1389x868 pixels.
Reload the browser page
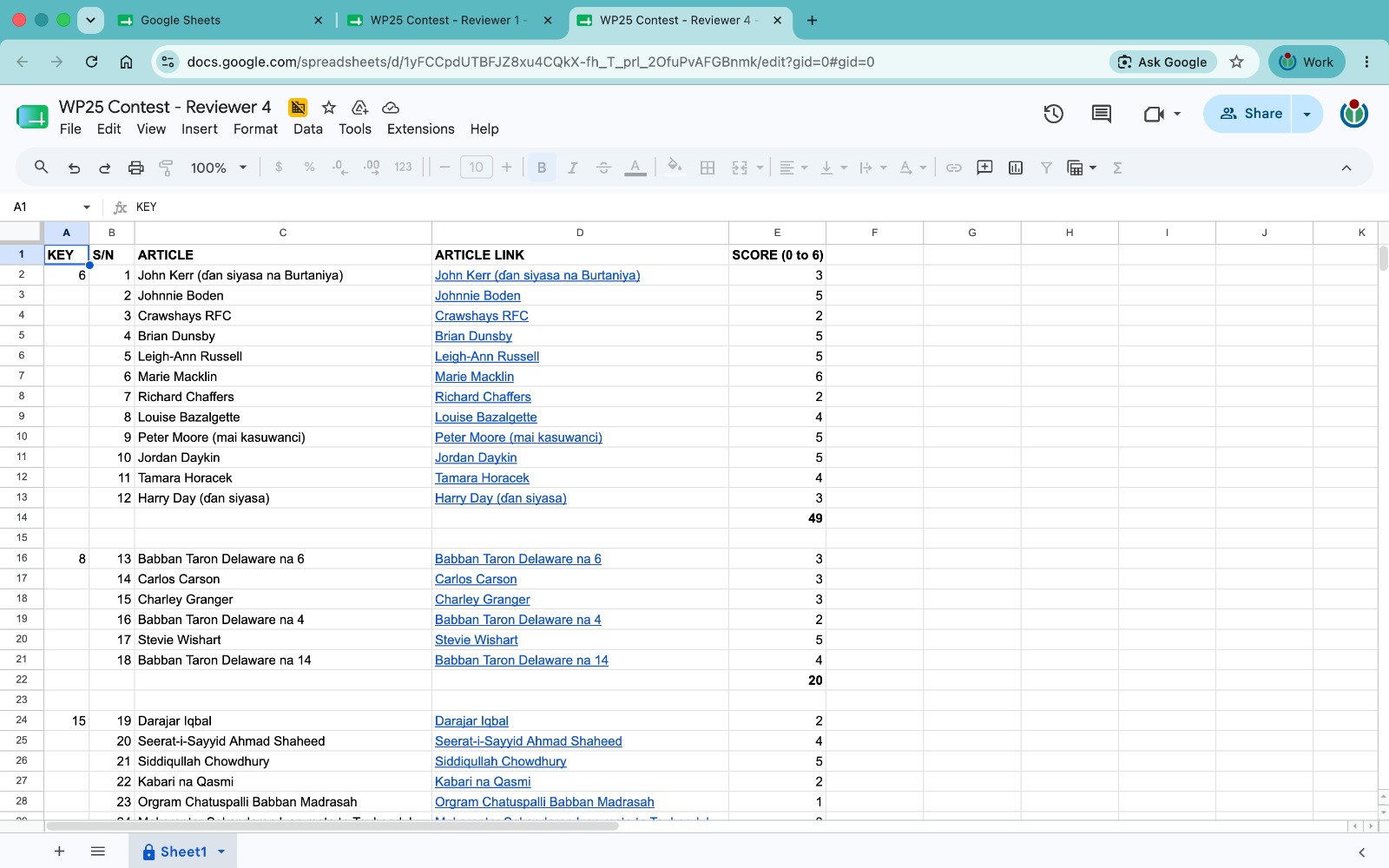91,62
